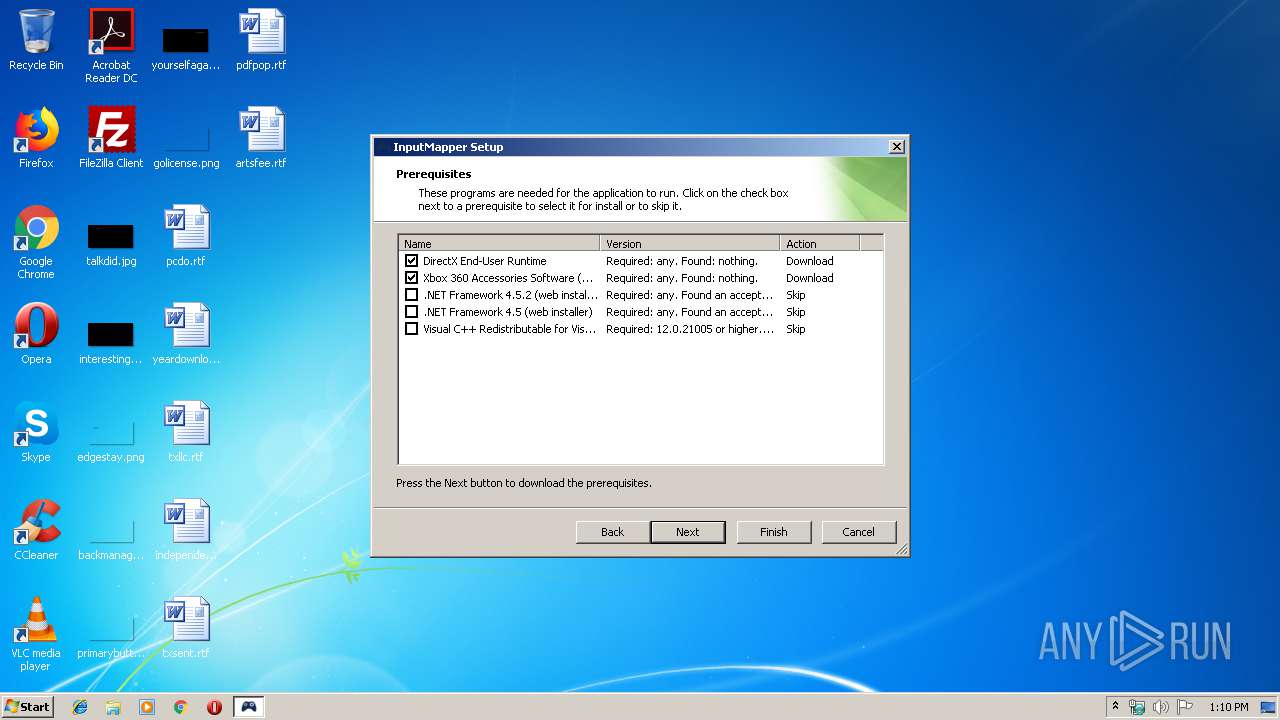
Task: Close the InputMapper Setup window
Action: pos(896,147)
